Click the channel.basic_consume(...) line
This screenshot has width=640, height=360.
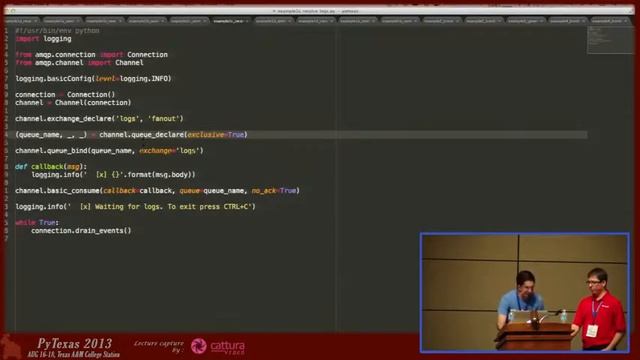coord(158,191)
